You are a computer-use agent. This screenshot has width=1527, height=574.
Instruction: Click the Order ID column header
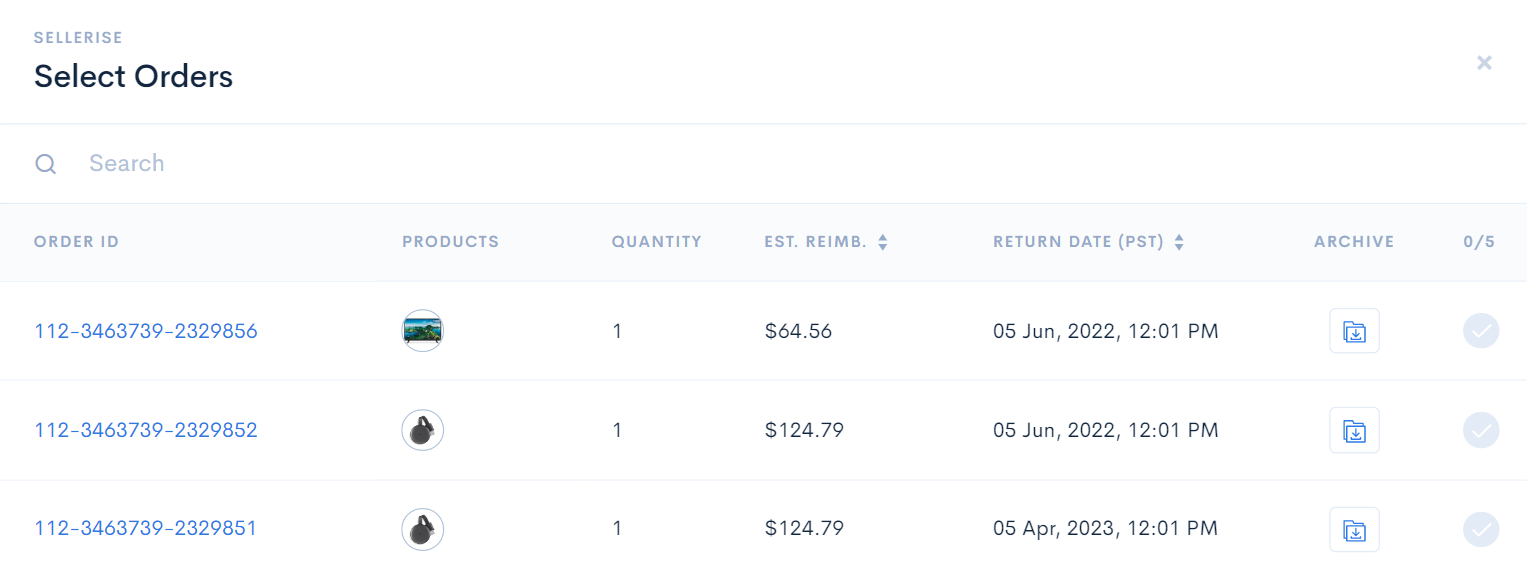click(x=76, y=242)
